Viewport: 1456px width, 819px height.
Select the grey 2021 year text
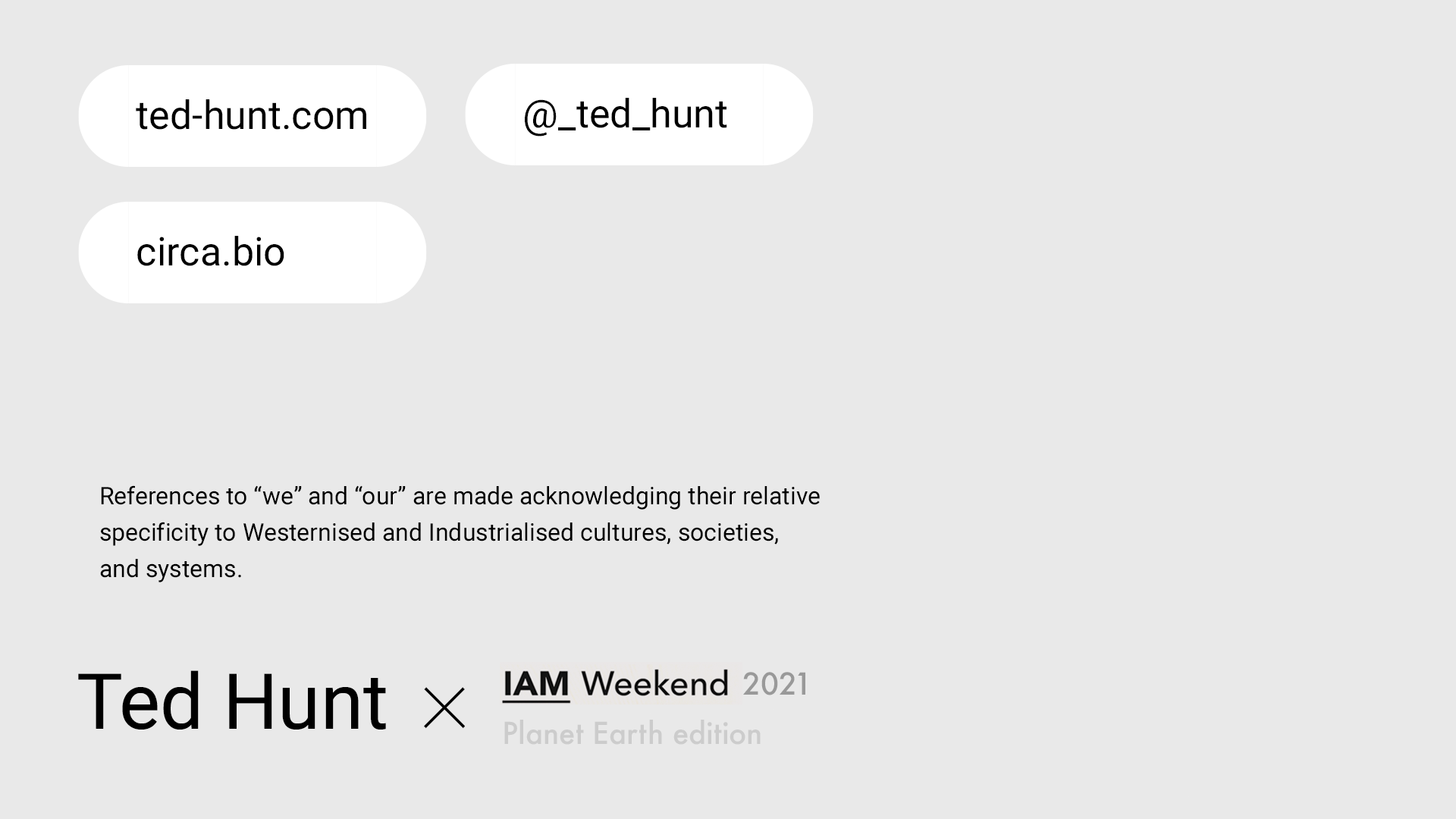tap(775, 685)
